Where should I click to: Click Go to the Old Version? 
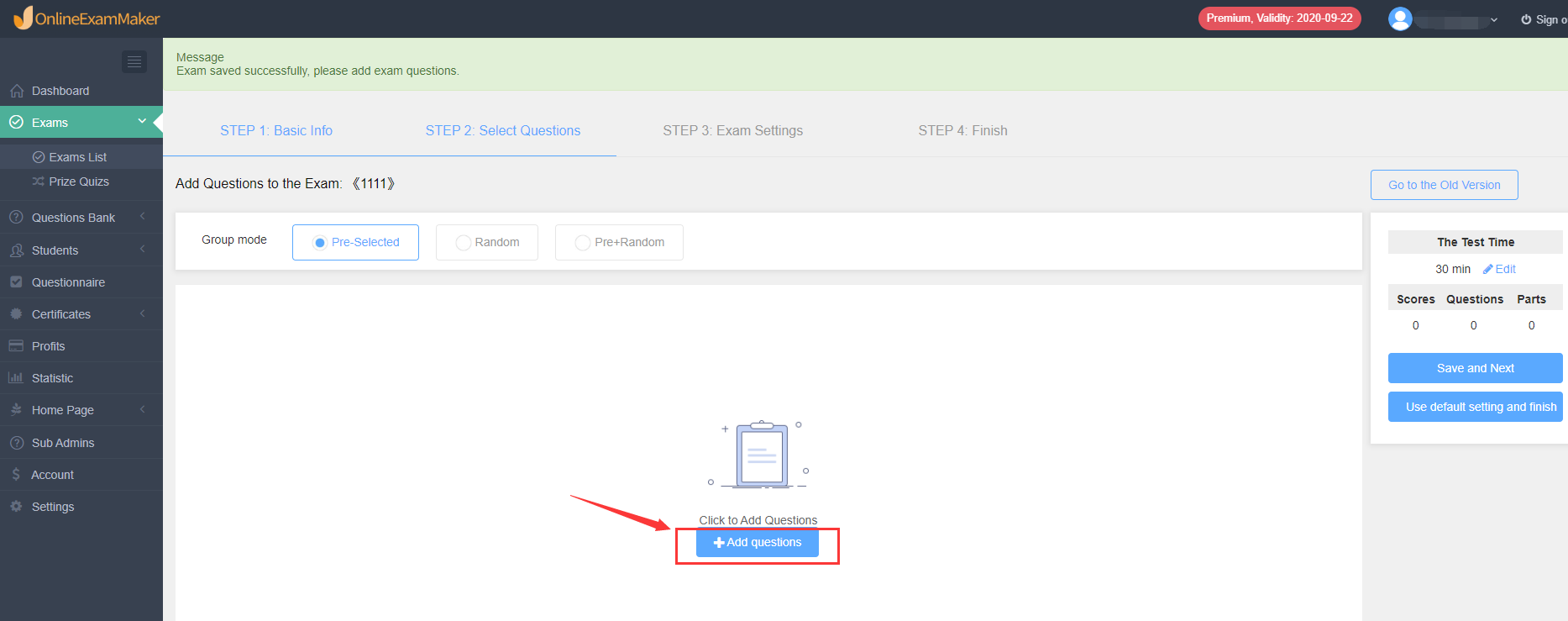(1445, 185)
